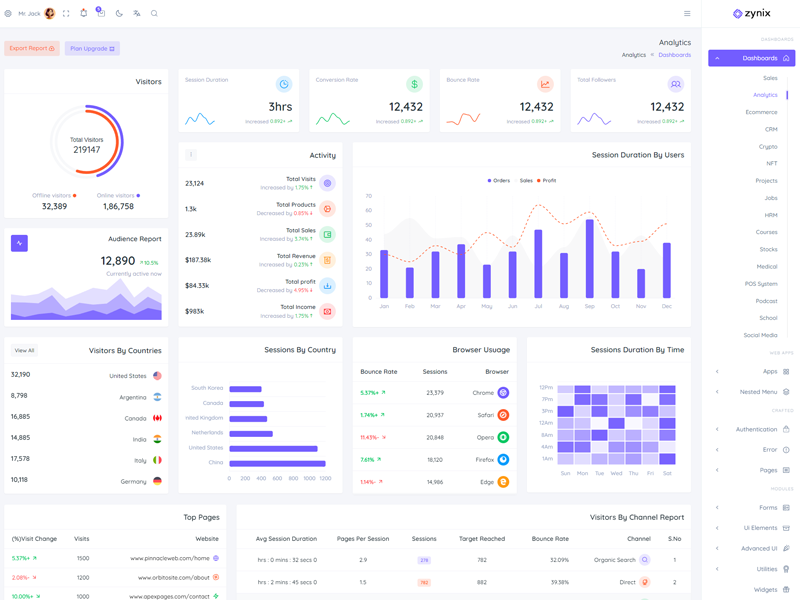Click the Plan Upgrade button
The width and height of the screenshot is (800, 600).
[92, 48]
